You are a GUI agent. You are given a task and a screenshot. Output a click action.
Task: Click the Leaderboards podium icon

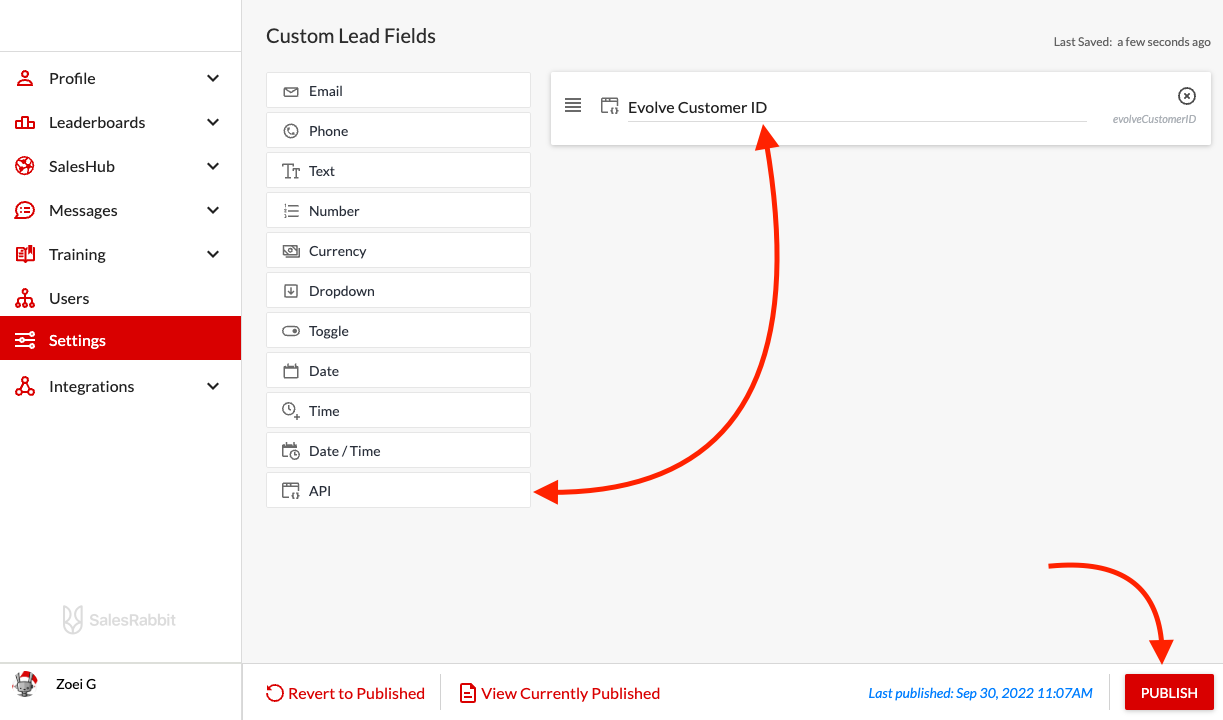tap(25, 122)
